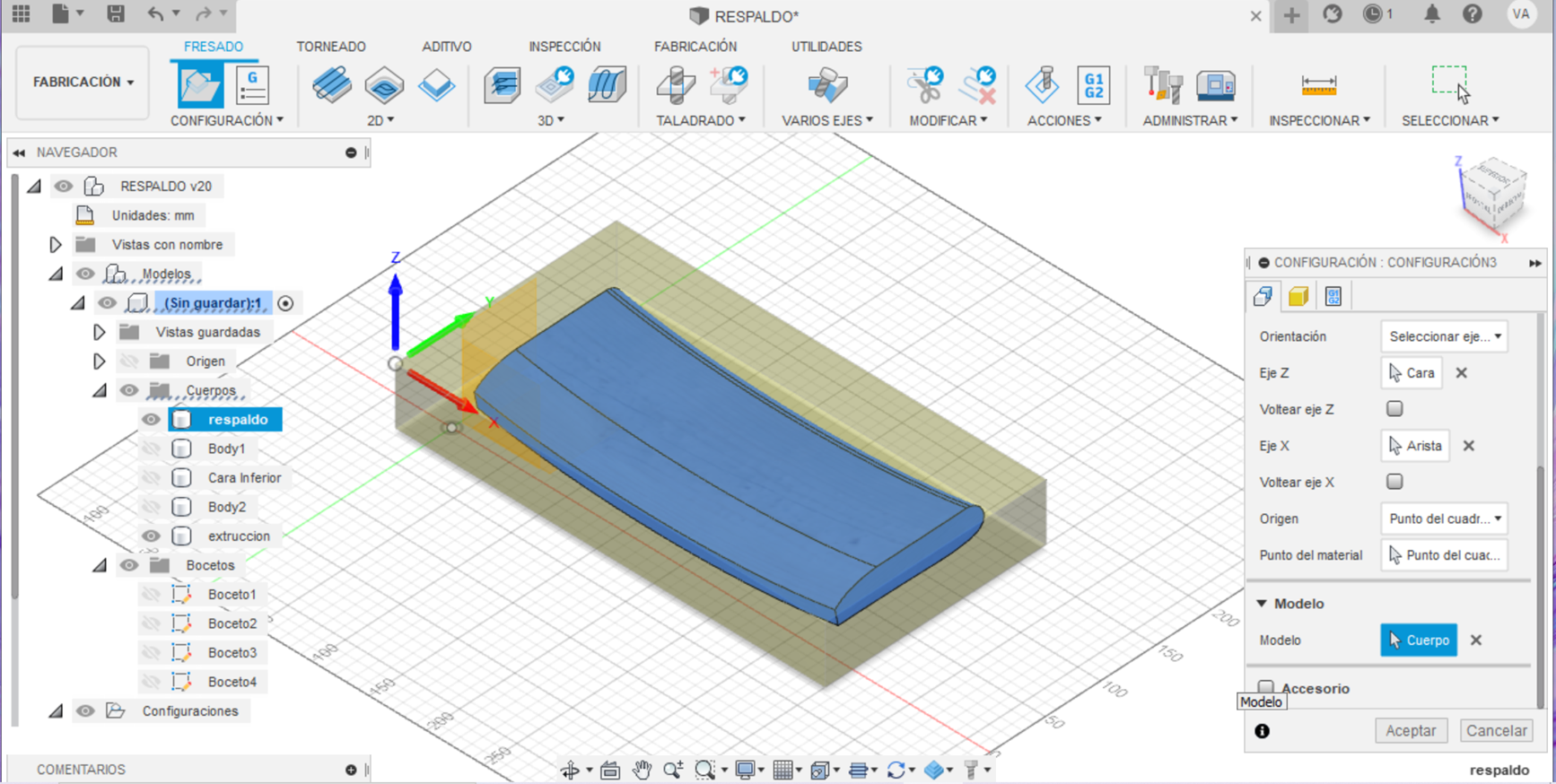Screen dimensions: 1556x784
Task: Open the data panel grid icon
Action: pyautogui.click(x=21, y=13)
